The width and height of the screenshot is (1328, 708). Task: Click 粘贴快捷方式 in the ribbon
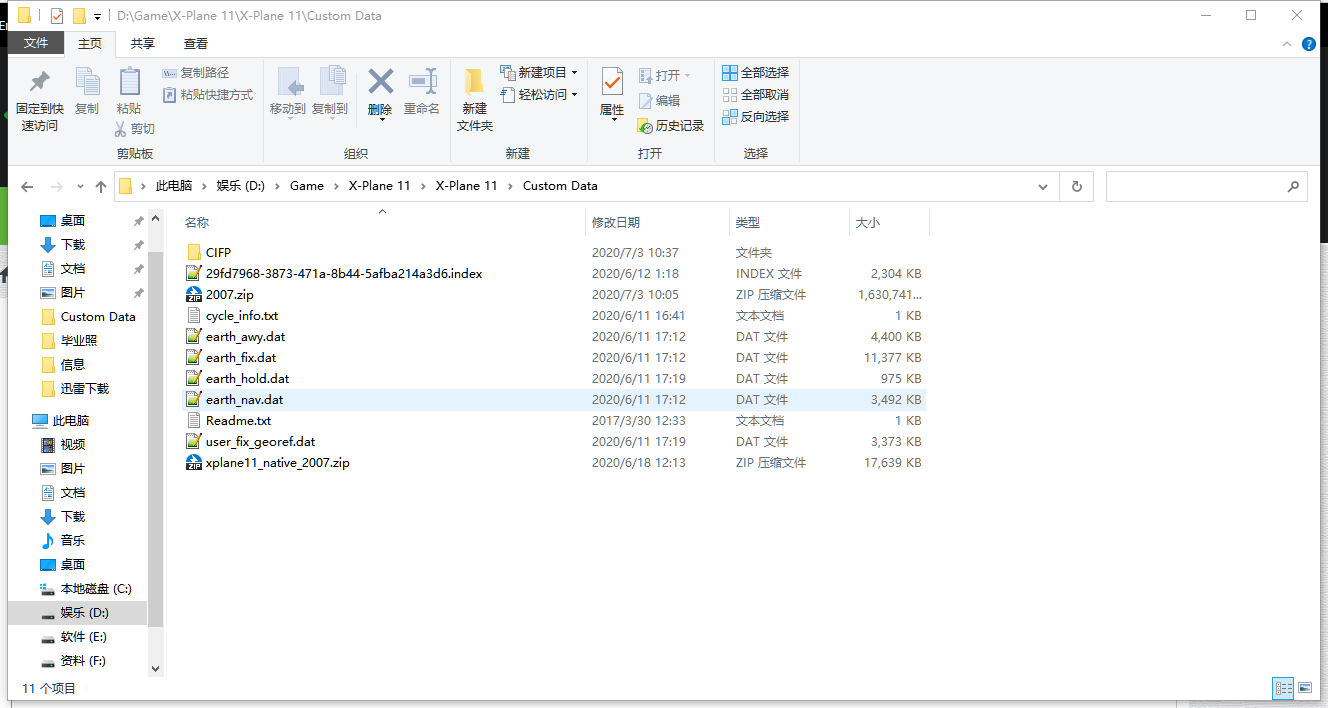click(207, 95)
